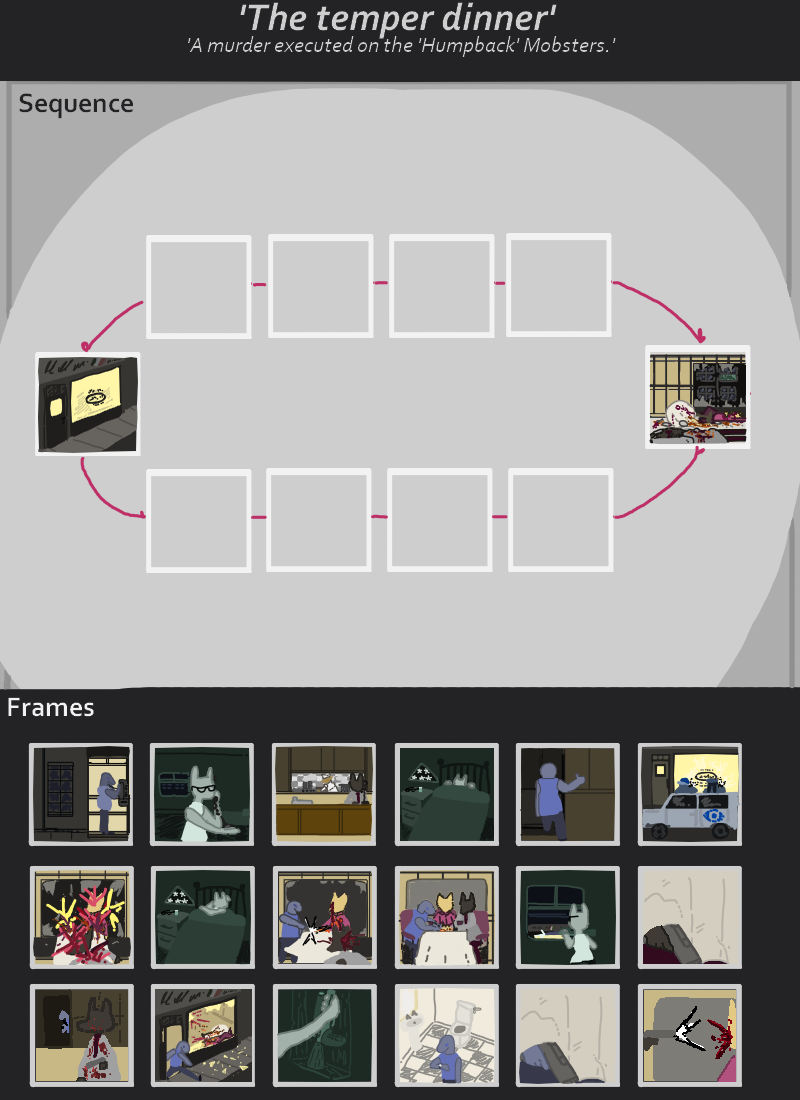Viewport: 800px width, 1100px height.
Task: Pick the frame of wolf with glasses on phone
Action: (x=202, y=794)
